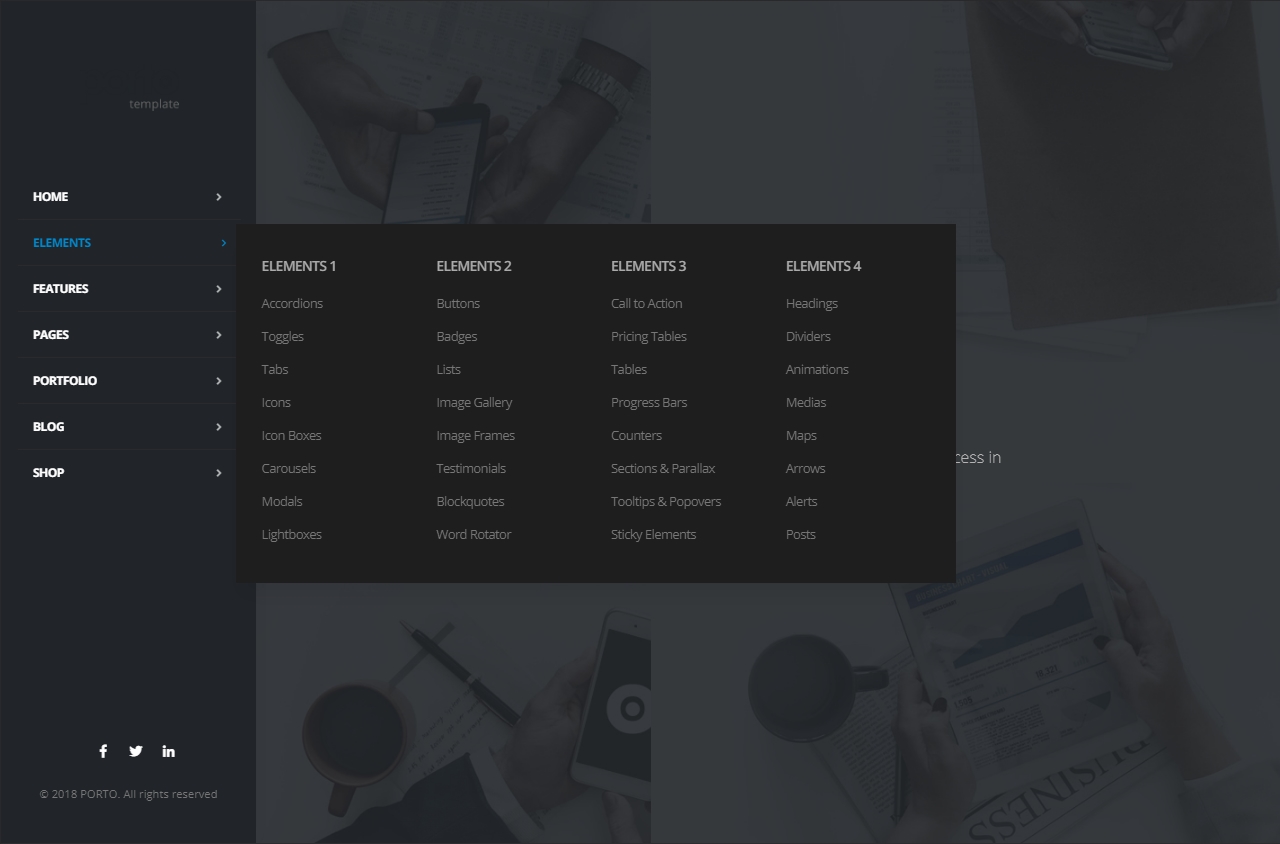Expand the Home menu chevron
The width and height of the screenshot is (1280, 844).
coord(219,197)
